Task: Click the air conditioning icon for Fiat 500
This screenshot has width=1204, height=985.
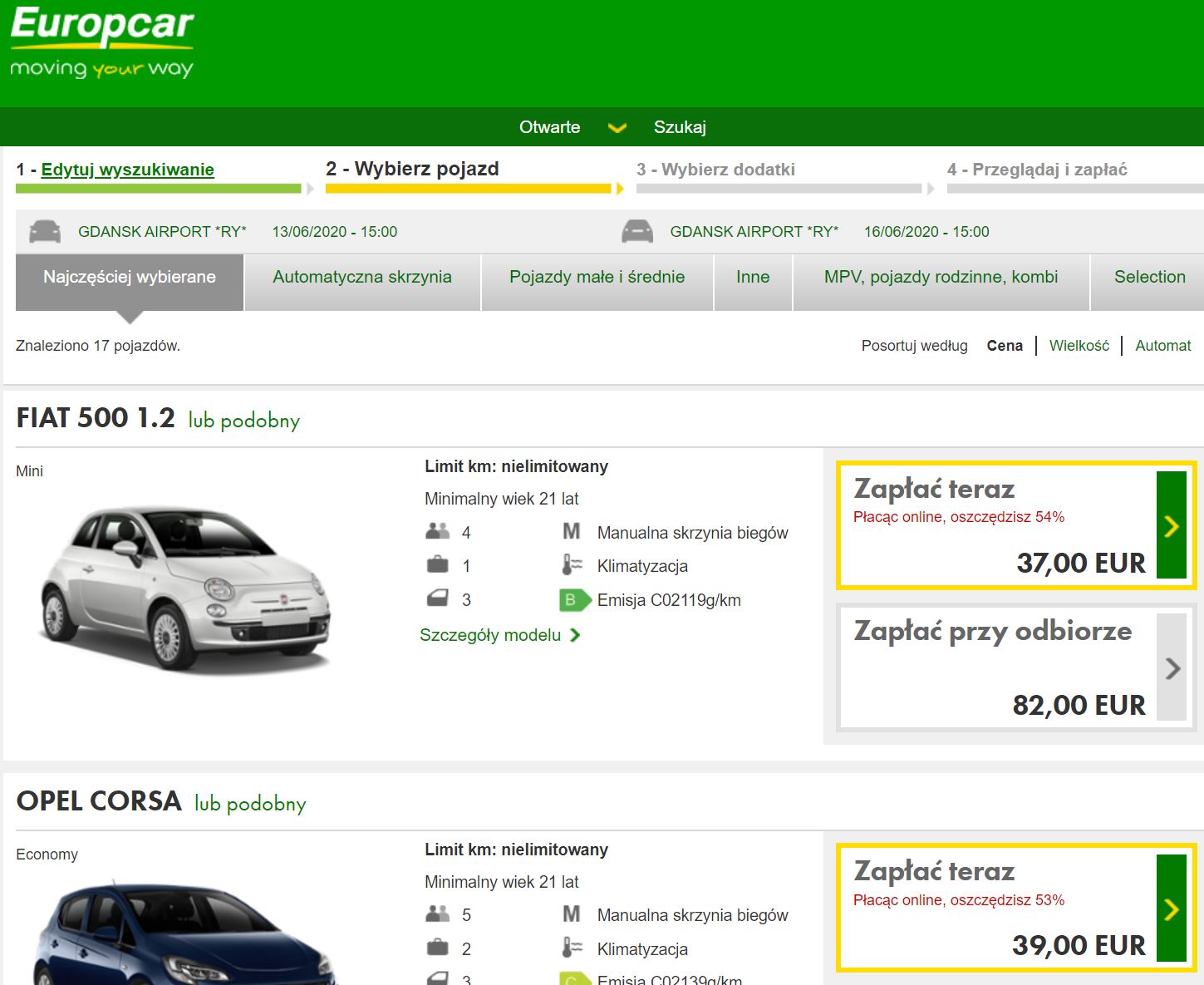Action: pos(572,565)
